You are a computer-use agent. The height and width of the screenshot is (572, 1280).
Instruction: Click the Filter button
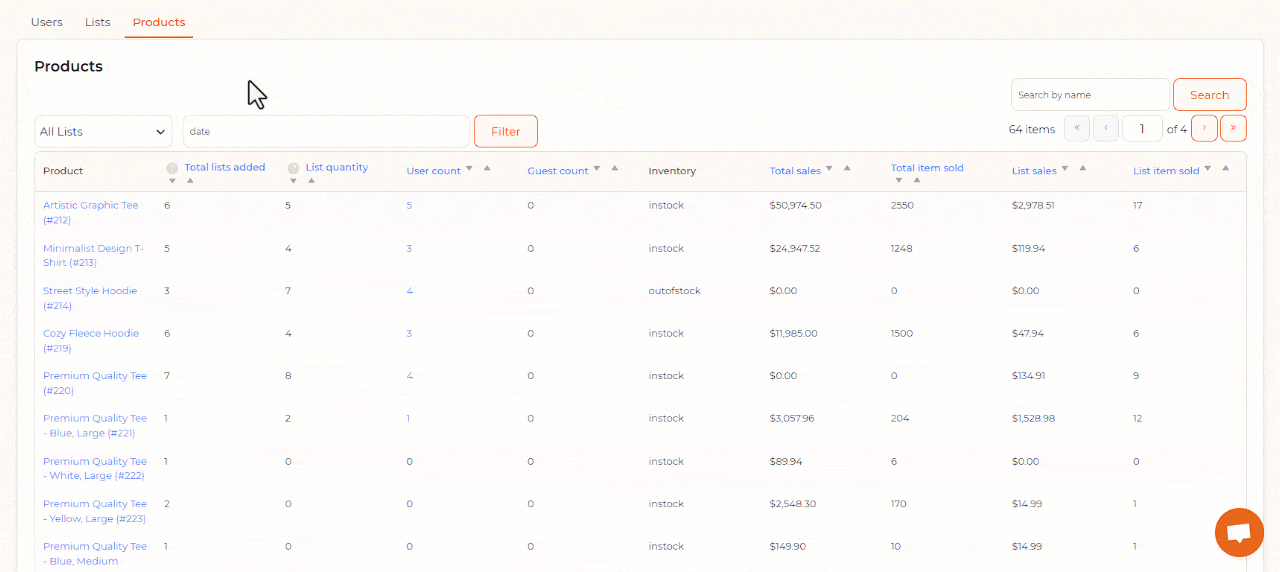click(x=505, y=131)
